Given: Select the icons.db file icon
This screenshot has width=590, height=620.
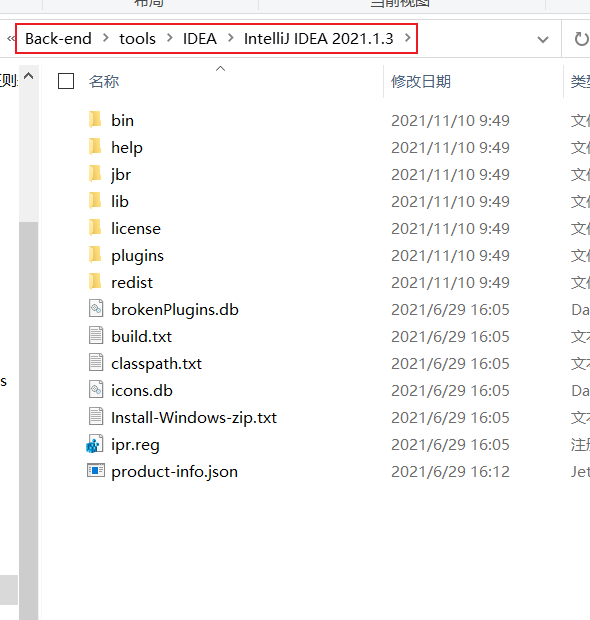Looking at the screenshot, I should pyautogui.click(x=96, y=390).
